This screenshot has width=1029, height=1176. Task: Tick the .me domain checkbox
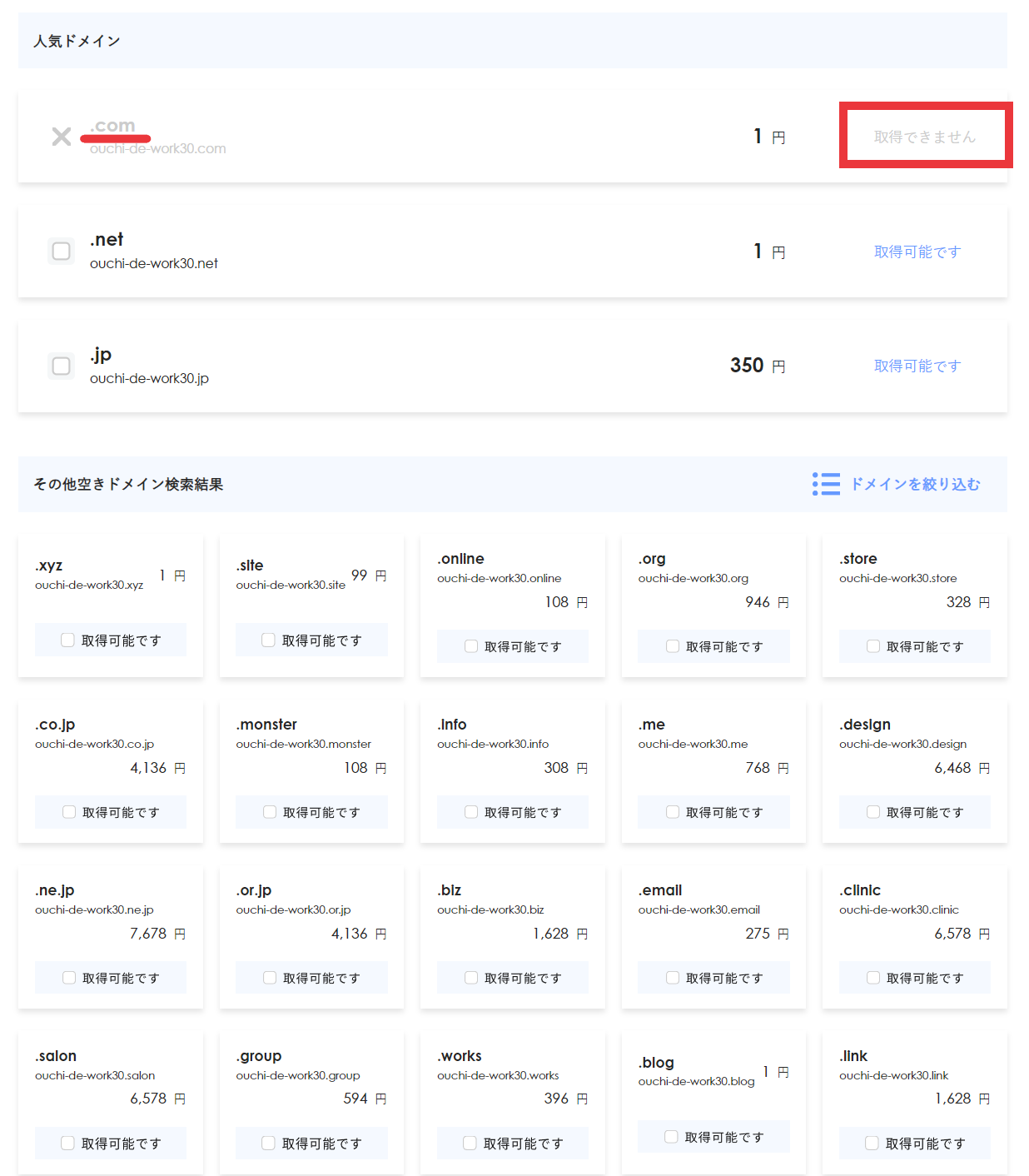pyautogui.click(x=673, y=812)
